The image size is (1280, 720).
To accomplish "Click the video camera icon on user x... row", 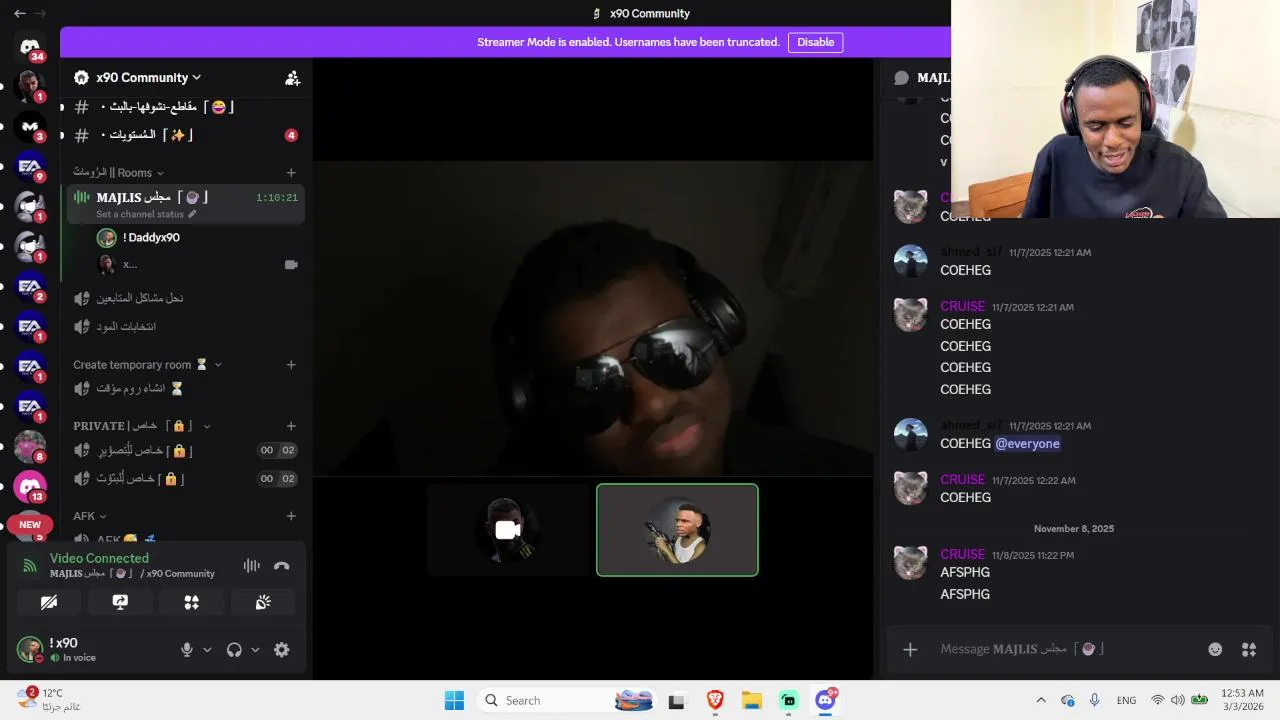I will pyautogui.click(x=291, y=265).
